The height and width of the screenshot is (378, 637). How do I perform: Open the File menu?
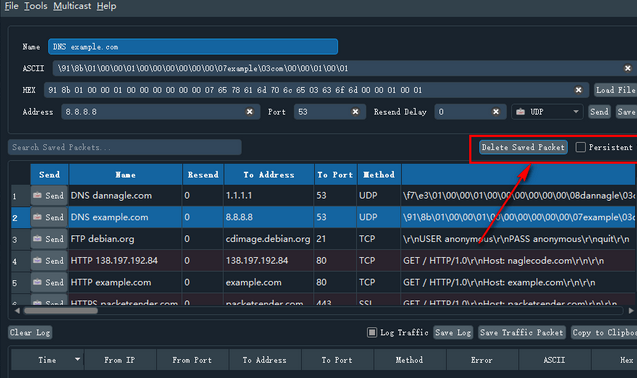coord(11,6)
